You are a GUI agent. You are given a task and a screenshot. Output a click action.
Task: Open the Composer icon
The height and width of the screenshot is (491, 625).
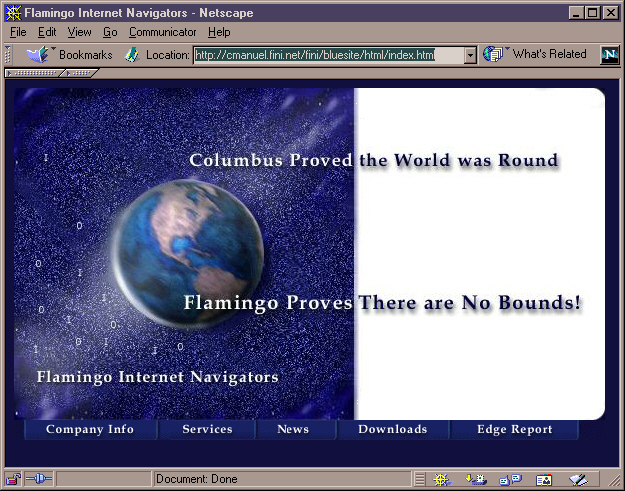(x=579, y=479)
